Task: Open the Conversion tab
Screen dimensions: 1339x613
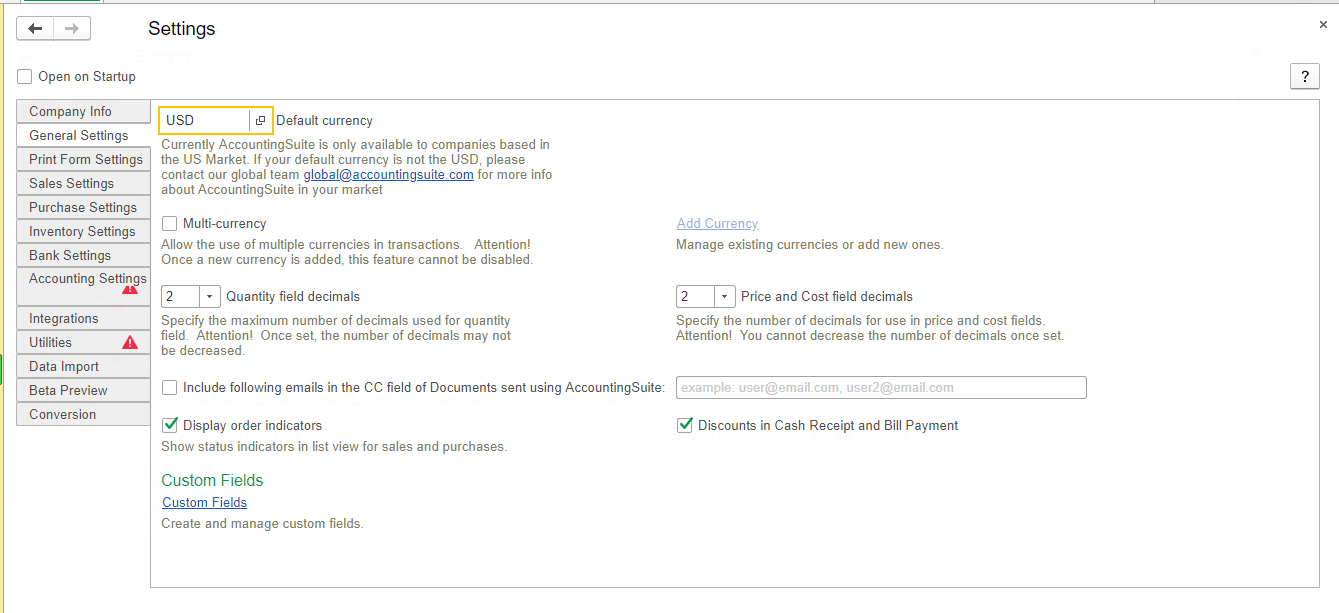Action: [x=83, y=415]
